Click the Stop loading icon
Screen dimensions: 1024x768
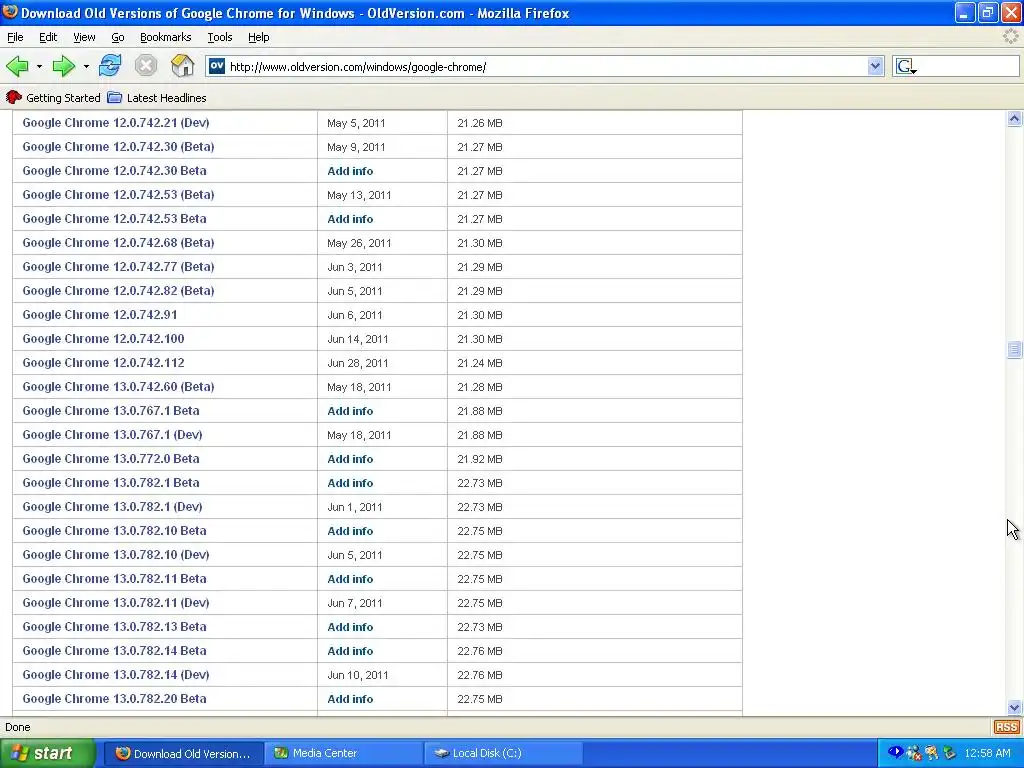click(146, 66)
